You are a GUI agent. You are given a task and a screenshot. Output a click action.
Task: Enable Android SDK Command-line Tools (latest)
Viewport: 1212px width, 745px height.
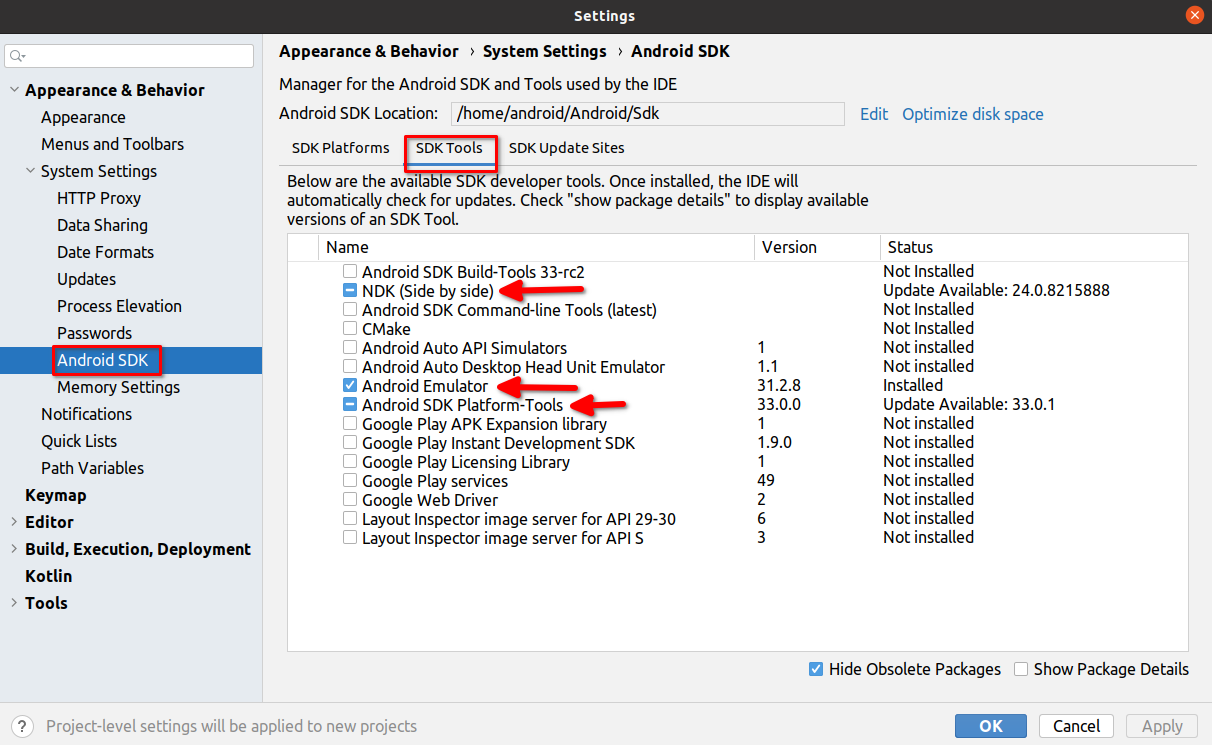coord(350,309)
